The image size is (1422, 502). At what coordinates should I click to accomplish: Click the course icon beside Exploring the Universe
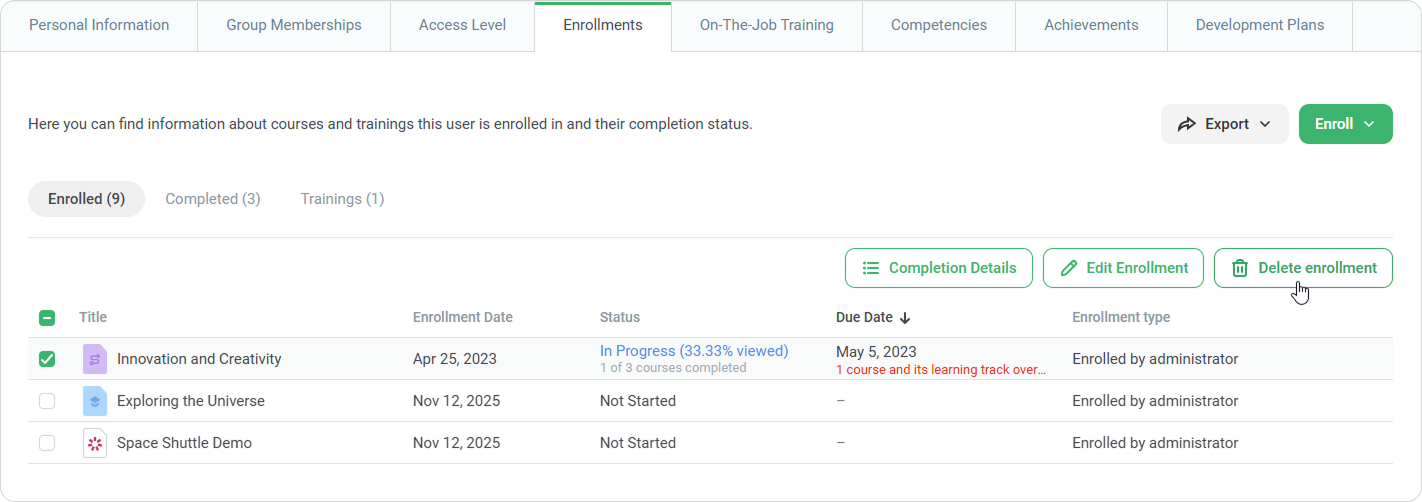(x=95, y=401)
